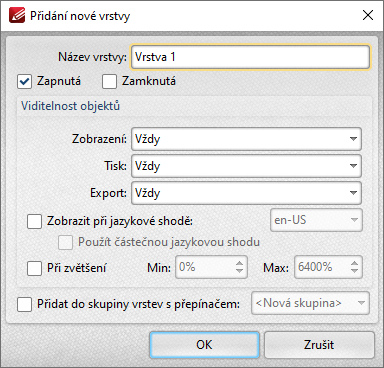384x368 pixels.
Task: Decrease Max zoom with down arrow
Action: [x=355, y=271]
